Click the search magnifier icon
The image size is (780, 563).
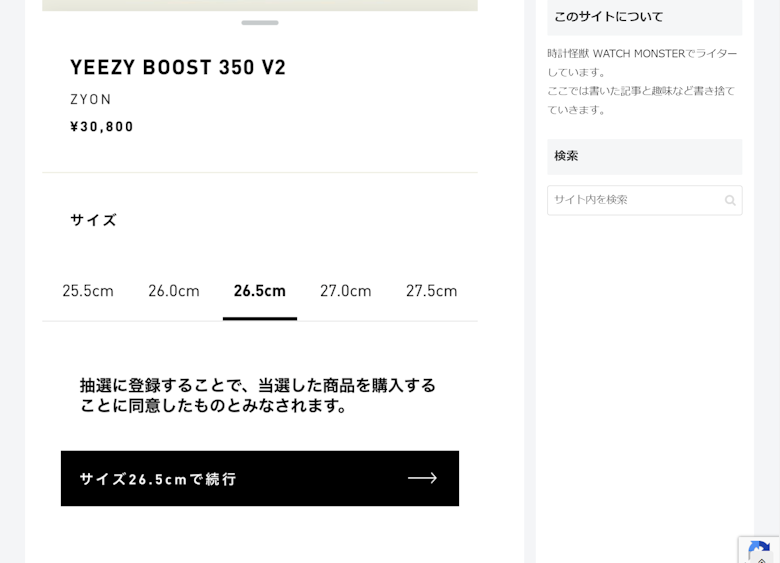click(x=730, y=200)
